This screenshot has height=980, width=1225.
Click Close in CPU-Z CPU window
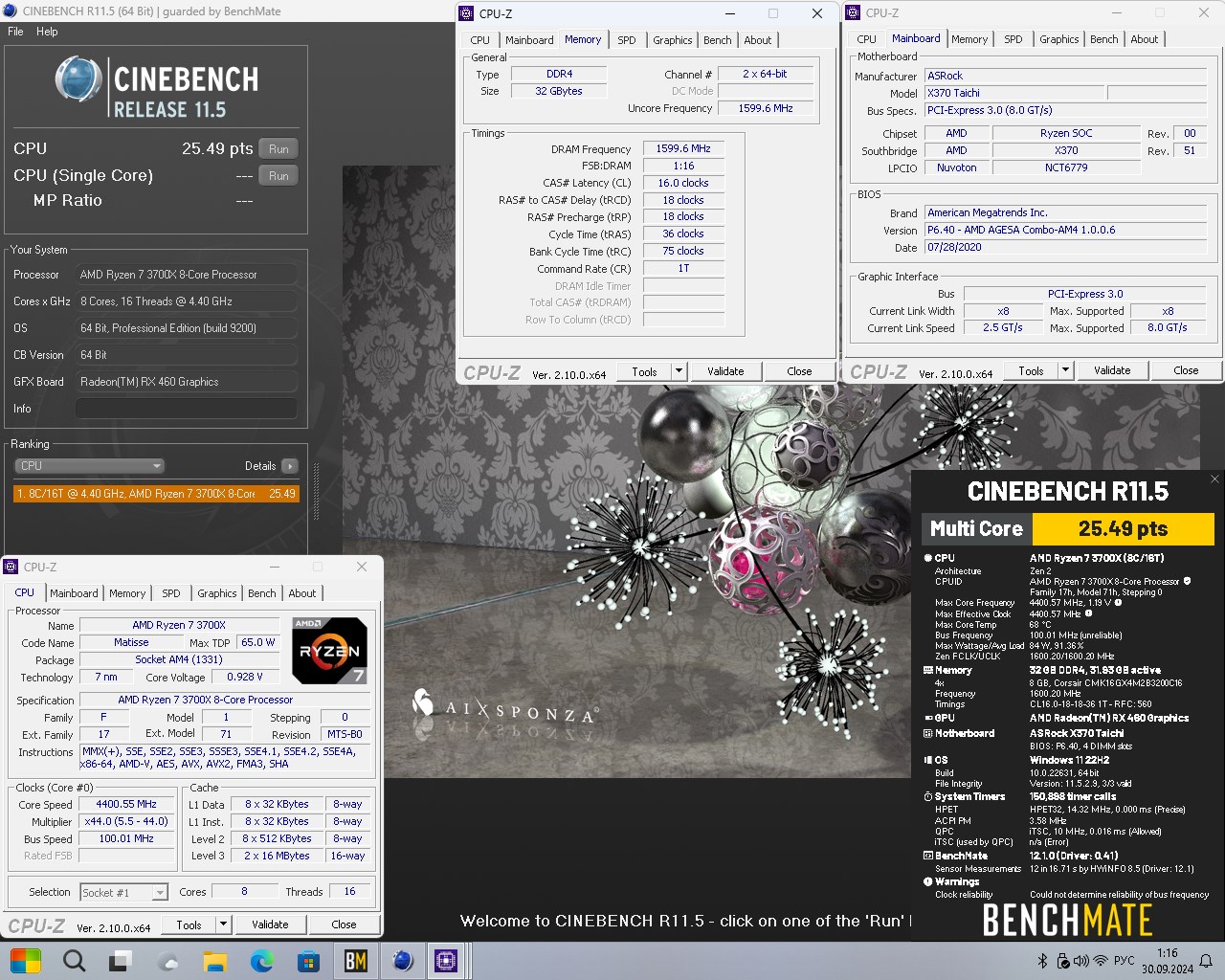(344, 924)
